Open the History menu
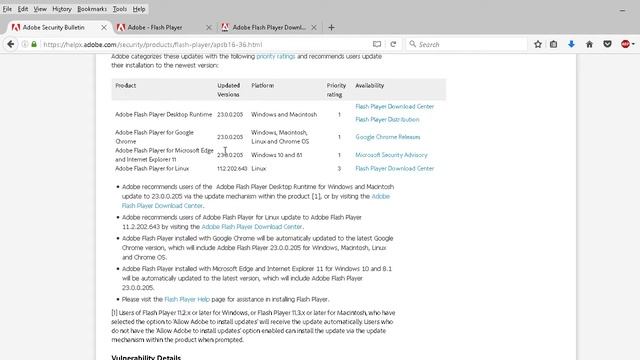Image resolution: width=640 pixels, height=360 pixels. click(x=62, y=9)
